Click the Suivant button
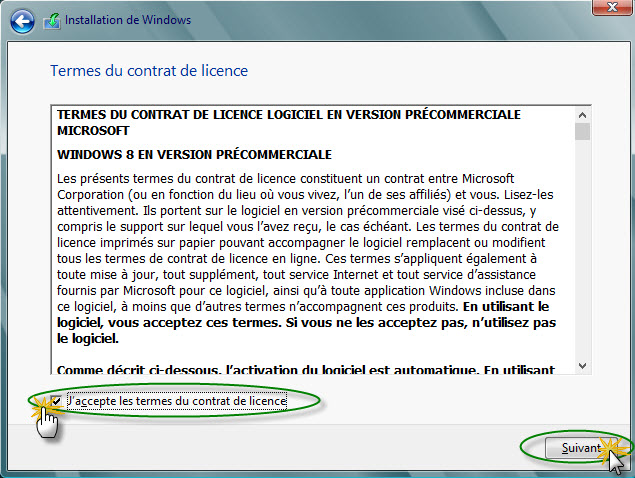635x478 pixels. (581, 448)
